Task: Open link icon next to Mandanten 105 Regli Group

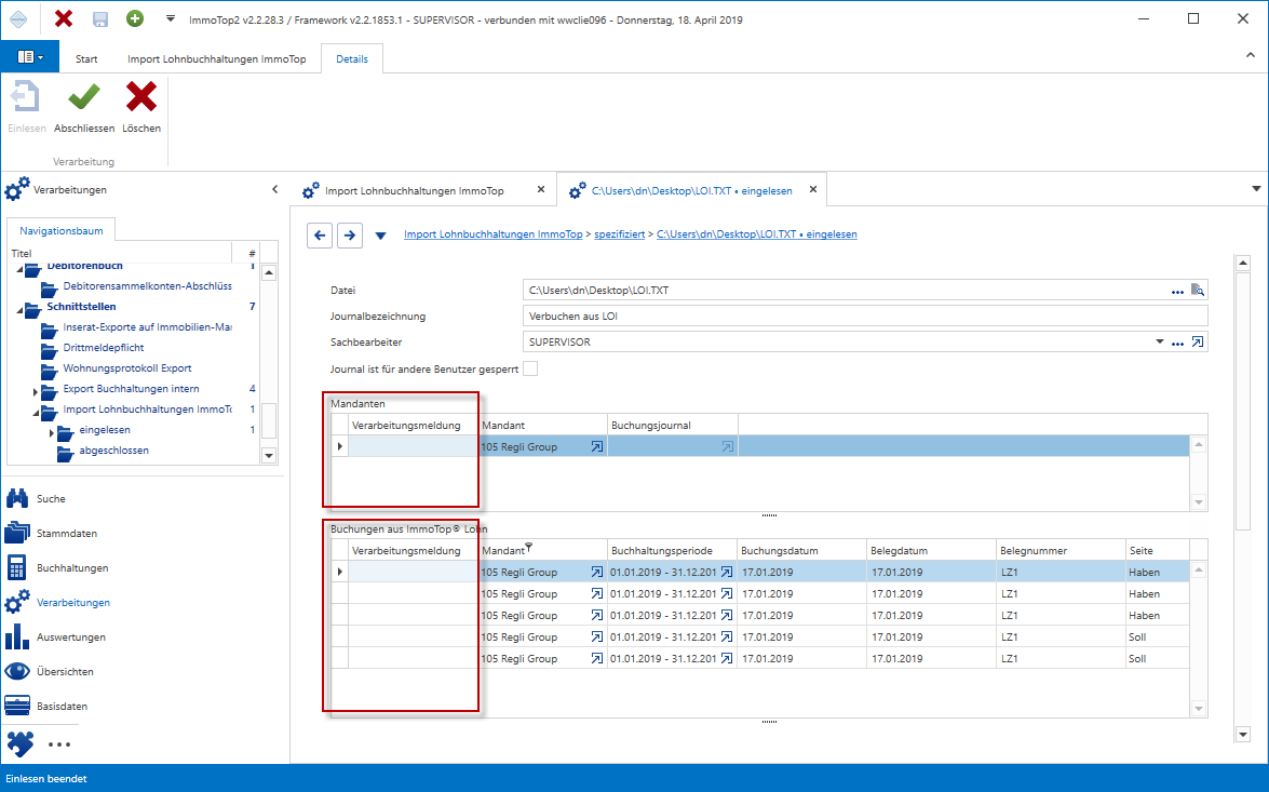Action: pyautogui.click(x=597, y=447)
